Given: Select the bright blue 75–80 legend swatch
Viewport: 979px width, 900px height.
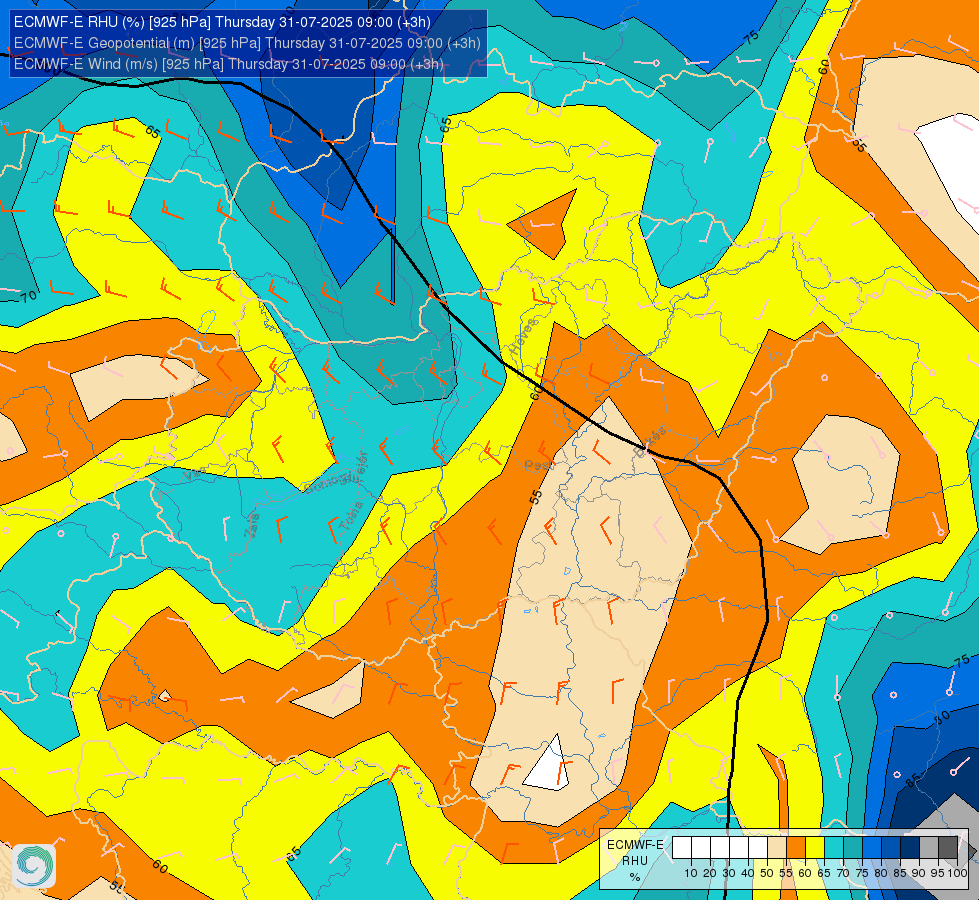Looking at the screenshot, I should point(872,848).
